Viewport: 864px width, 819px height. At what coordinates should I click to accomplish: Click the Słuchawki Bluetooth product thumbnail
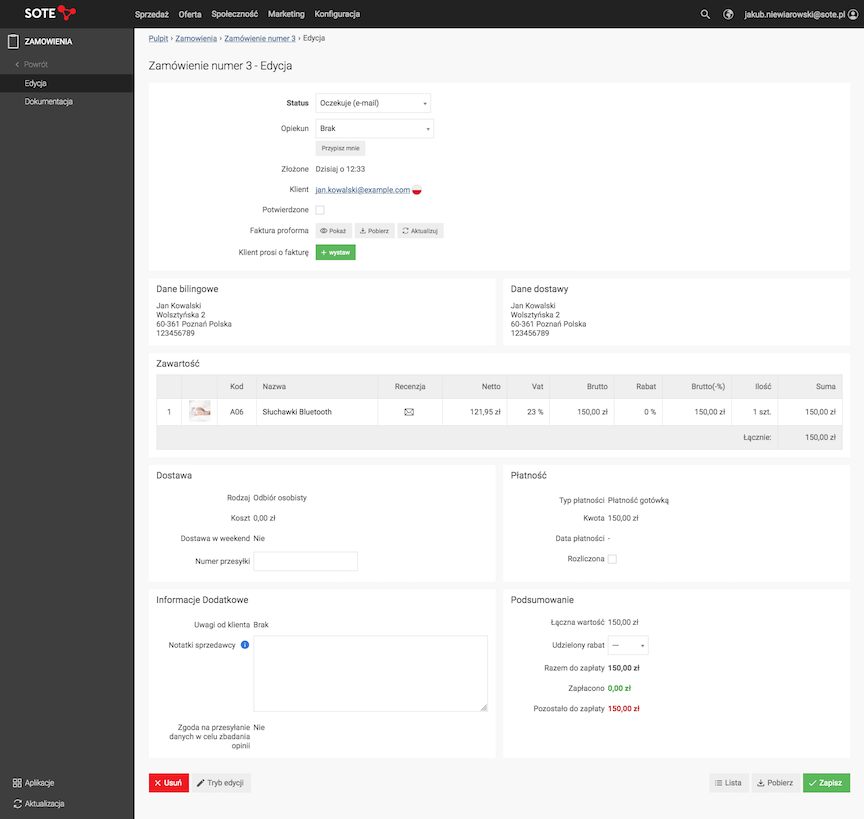[200, 411]
